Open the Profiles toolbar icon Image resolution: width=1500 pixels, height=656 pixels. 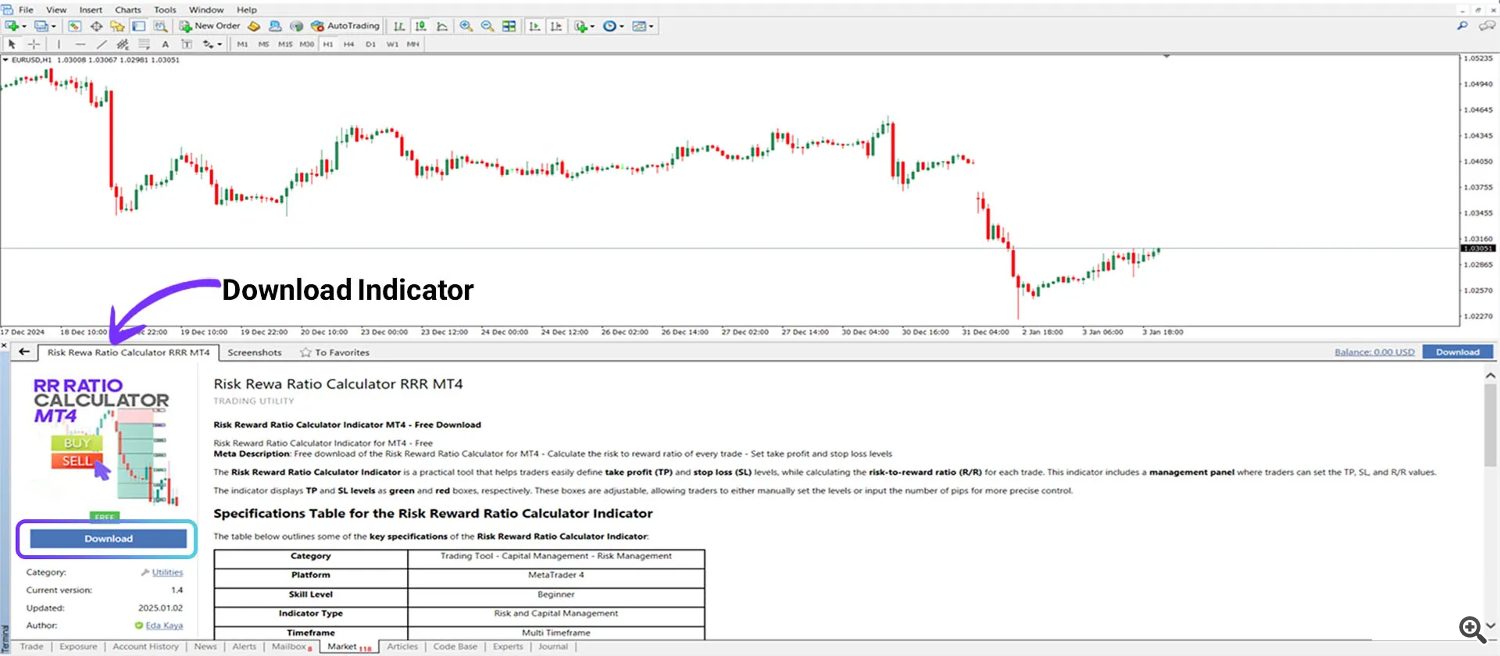[x=42, y=25]
